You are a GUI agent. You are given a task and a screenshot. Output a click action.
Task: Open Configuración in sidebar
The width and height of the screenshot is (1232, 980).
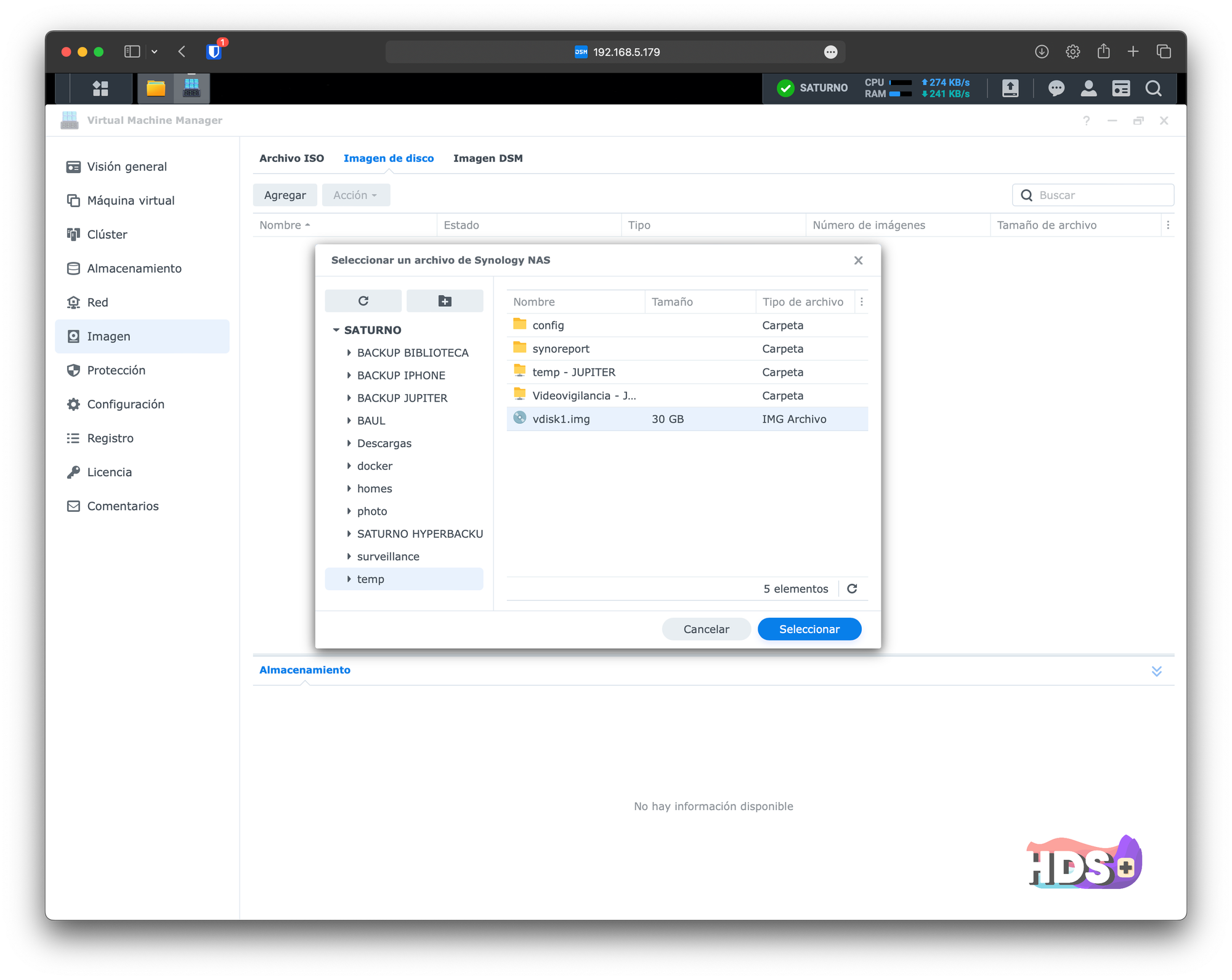(x=142, y=404)
